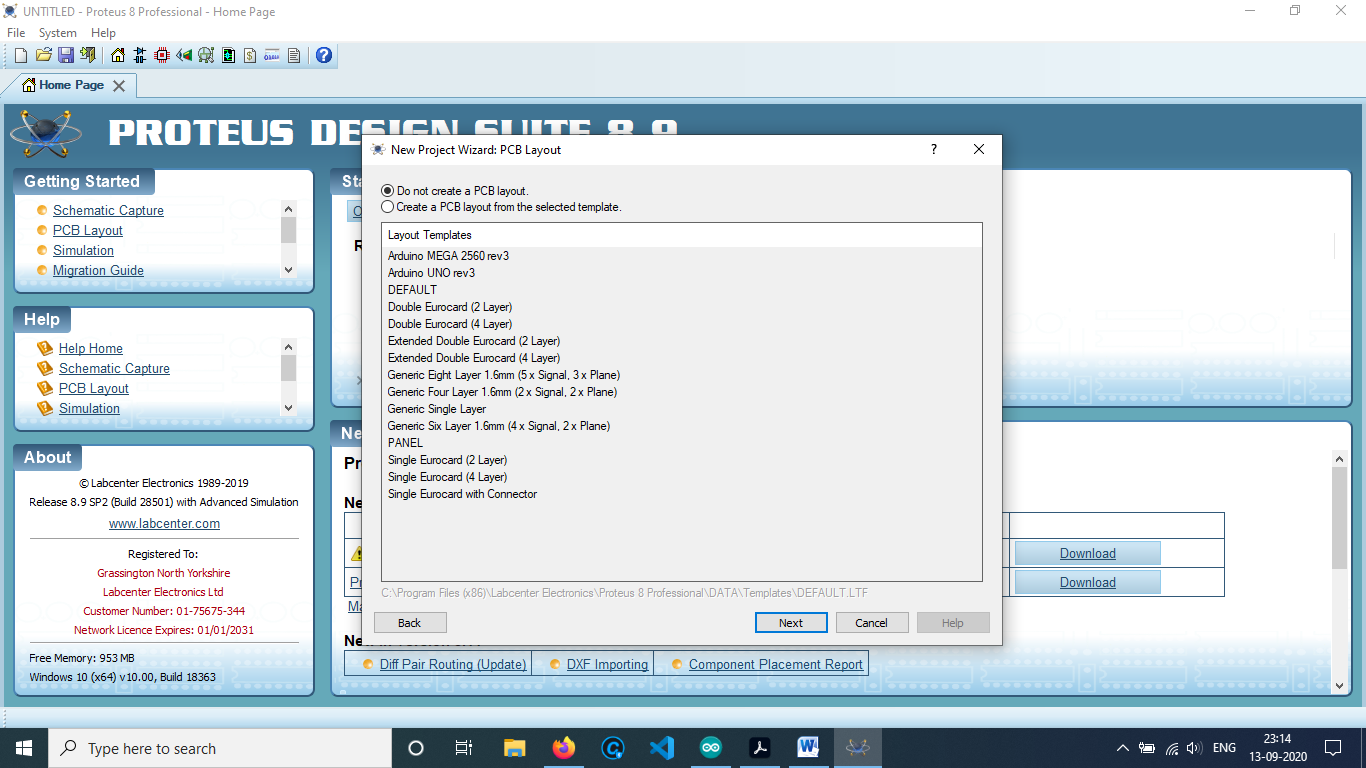Switch to the Home Page tab

[x=72, y=85]
